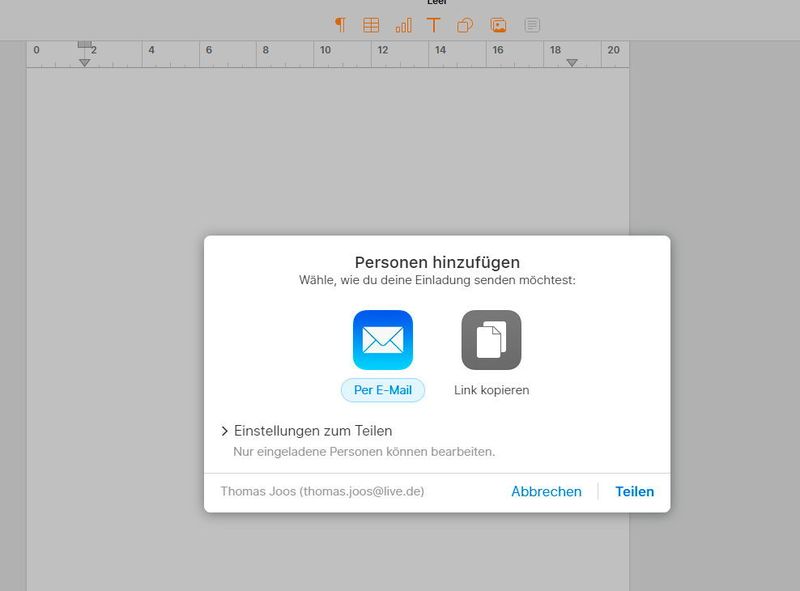Insert a table via toolbar icon
800x591 pixels.
point(371,25)
